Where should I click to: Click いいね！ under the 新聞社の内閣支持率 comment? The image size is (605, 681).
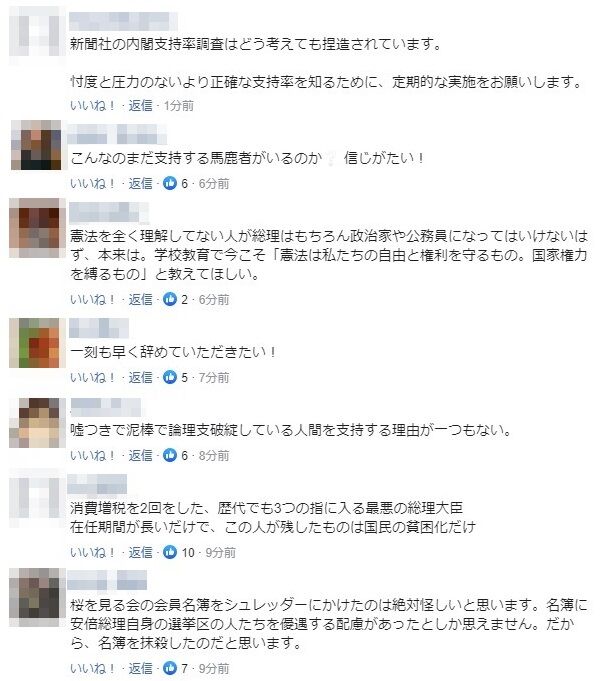click(93, 106)
